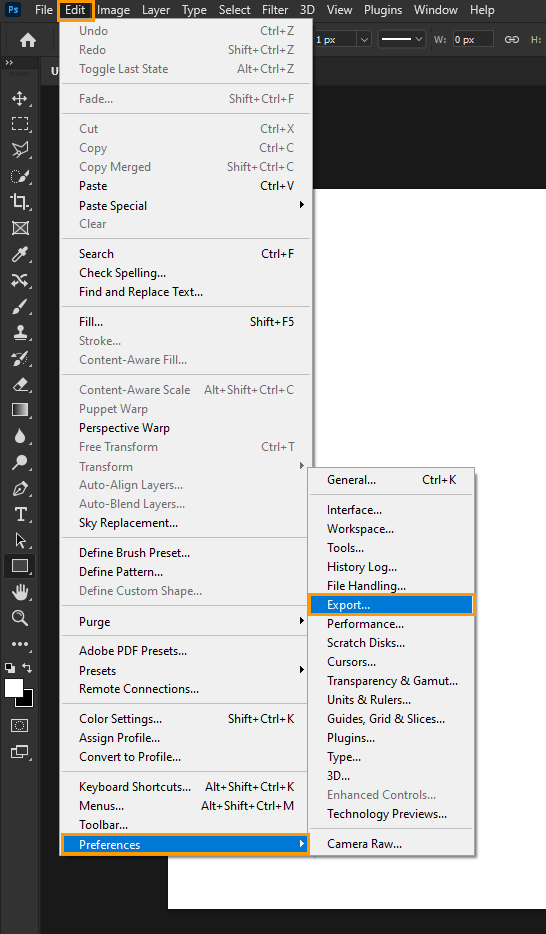Select the Eyedropper tool

point(20,254)
